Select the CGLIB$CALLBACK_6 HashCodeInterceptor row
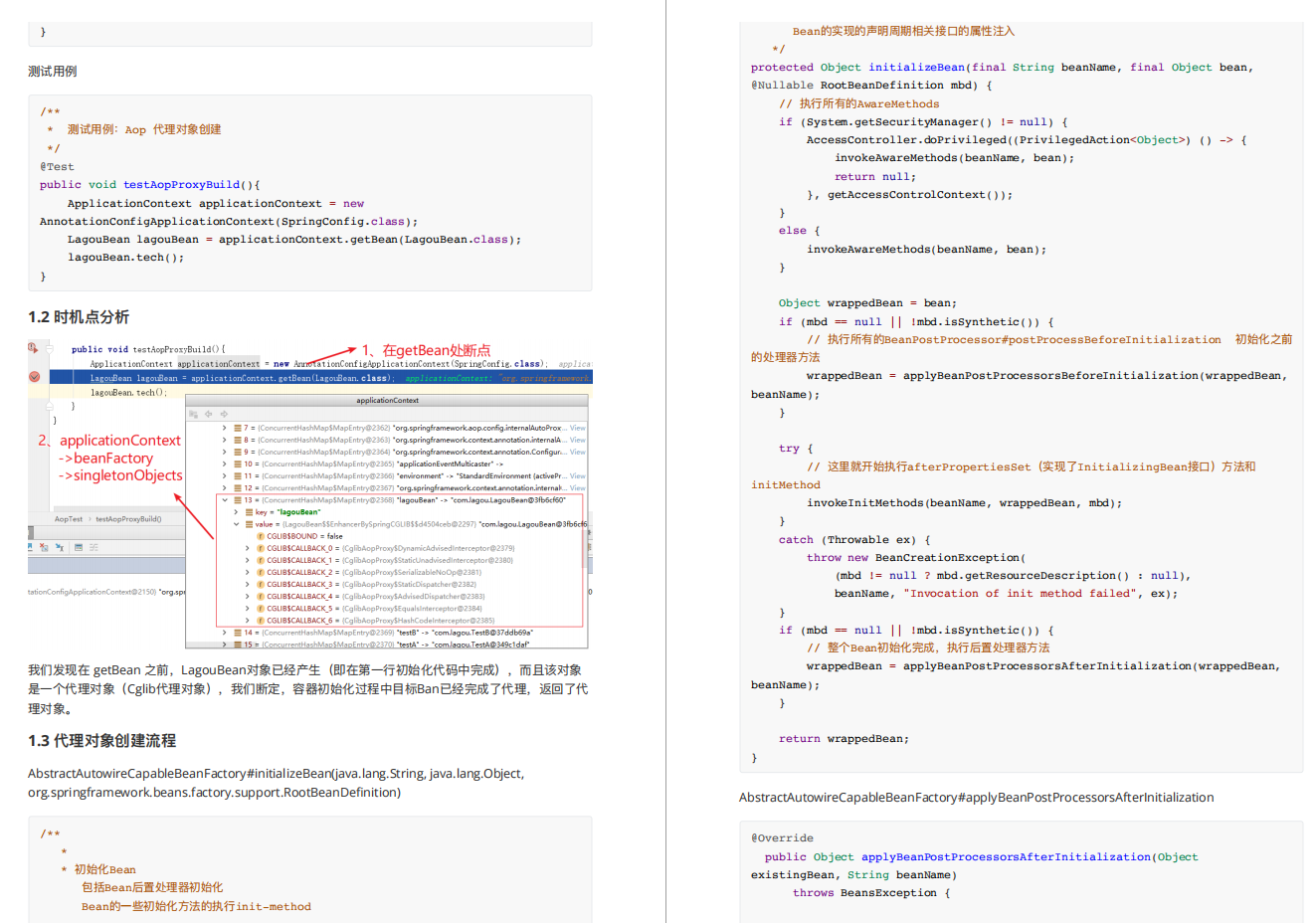Viewport: 1316px width, 923px height. tap(388, 621)
